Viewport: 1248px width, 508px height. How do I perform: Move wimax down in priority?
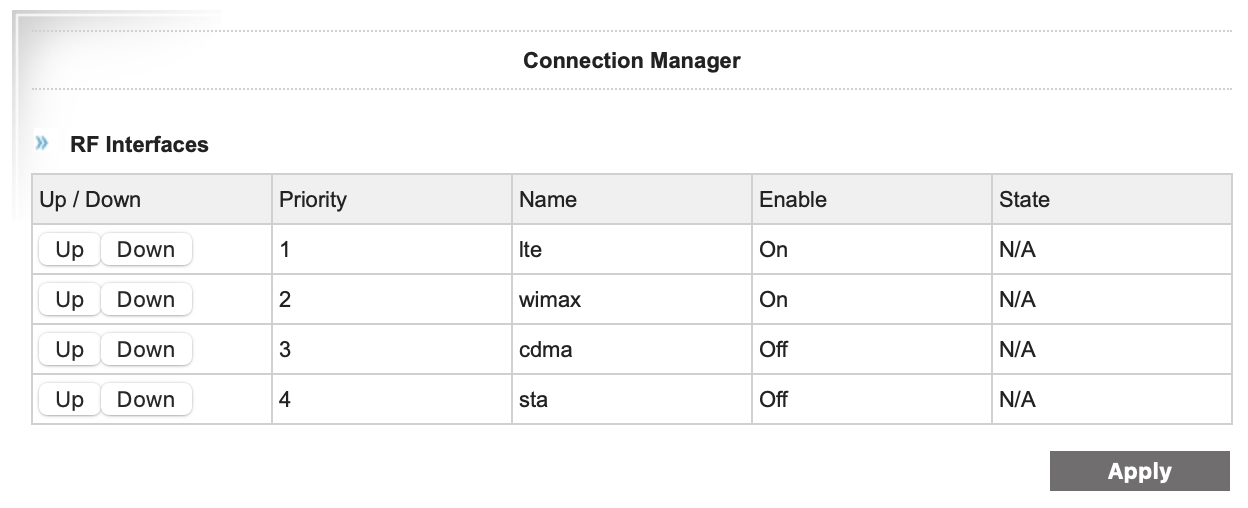tap(146, 300)
